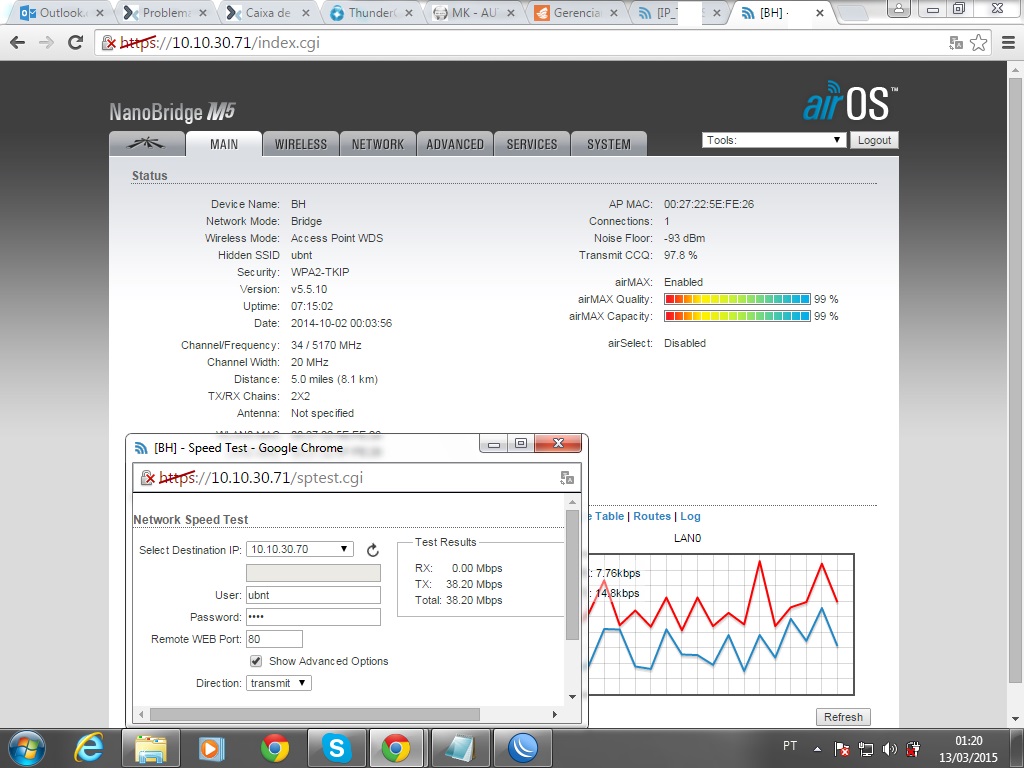Expand the Tools dropdown
Image resolution: width=1024 pixels, height=768 pixels.
pyautogui.click(x=774, y=140)
